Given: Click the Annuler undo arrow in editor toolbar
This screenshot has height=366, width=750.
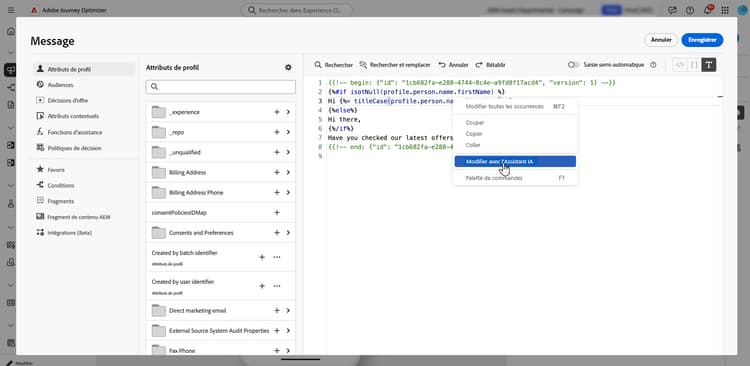Looking at the screenshot, I should click(x=442, y=65).
